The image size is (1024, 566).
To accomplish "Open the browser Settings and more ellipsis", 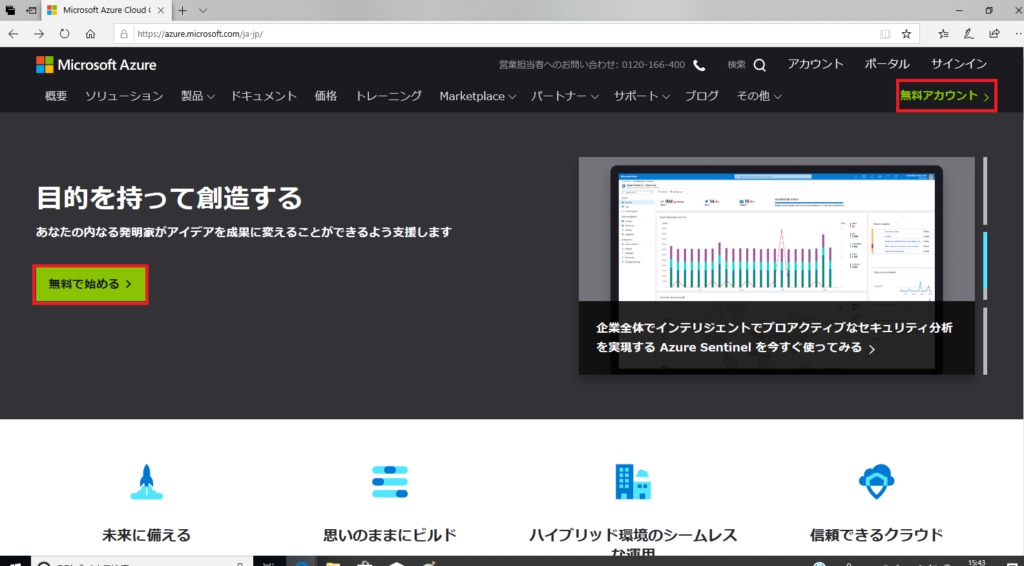I will (x=1017, y=34).
